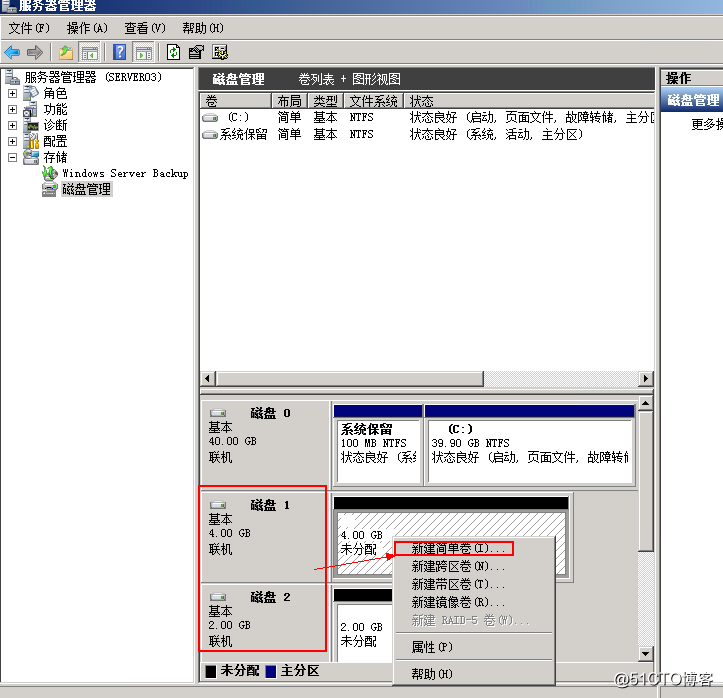Click the 磁盘 2 disk icon
This screenshot has height=698, width=723.
coord(218,597)
